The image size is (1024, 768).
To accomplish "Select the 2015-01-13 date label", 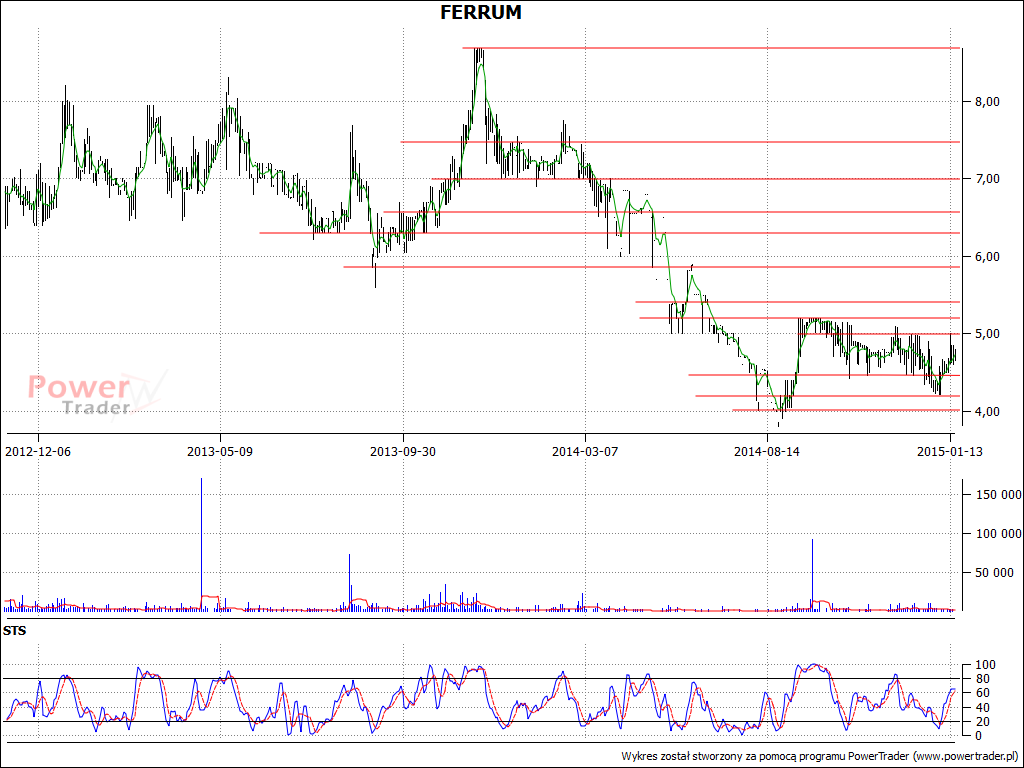I will click(x=949, y=451).
